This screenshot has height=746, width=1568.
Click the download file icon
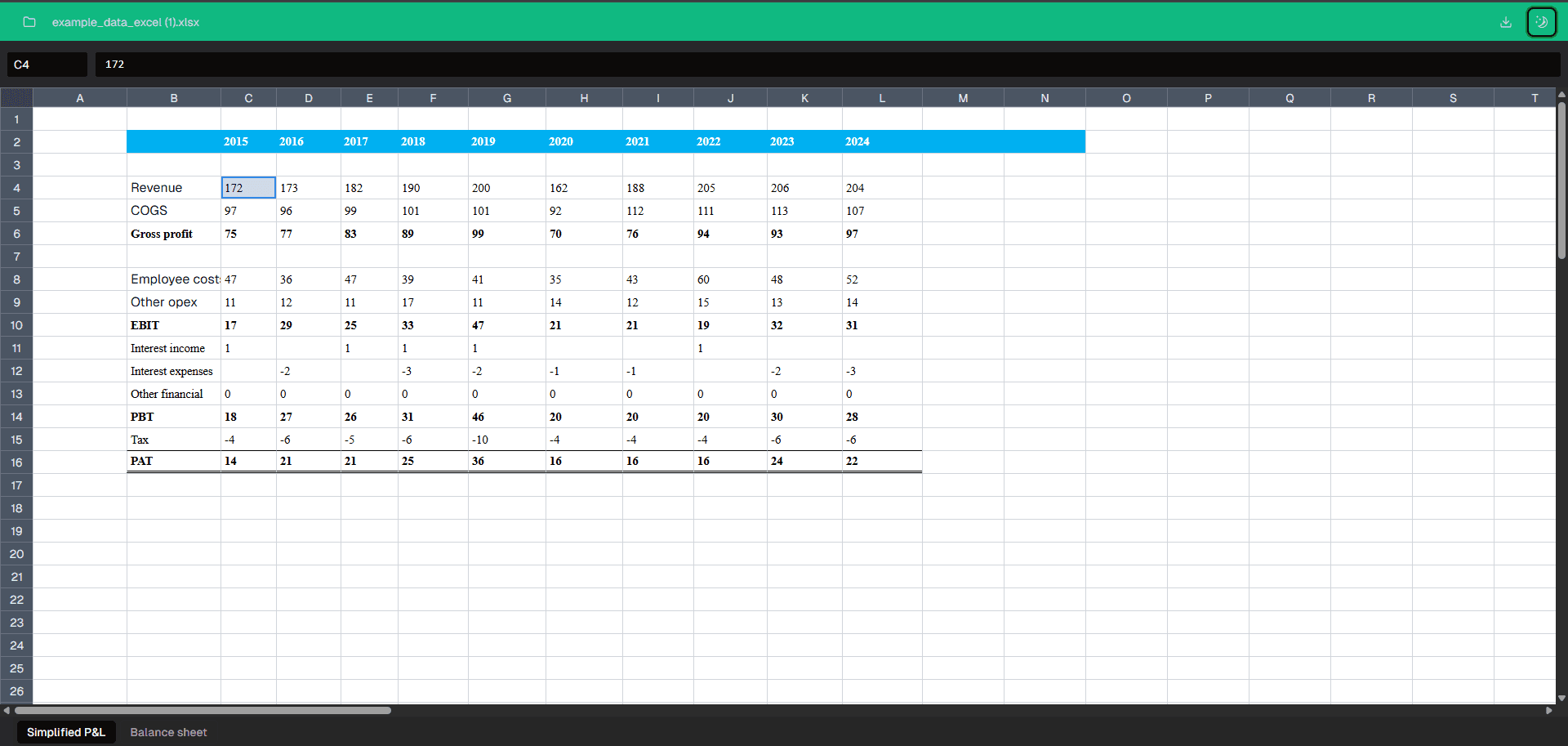click(x=1505, y=22)
